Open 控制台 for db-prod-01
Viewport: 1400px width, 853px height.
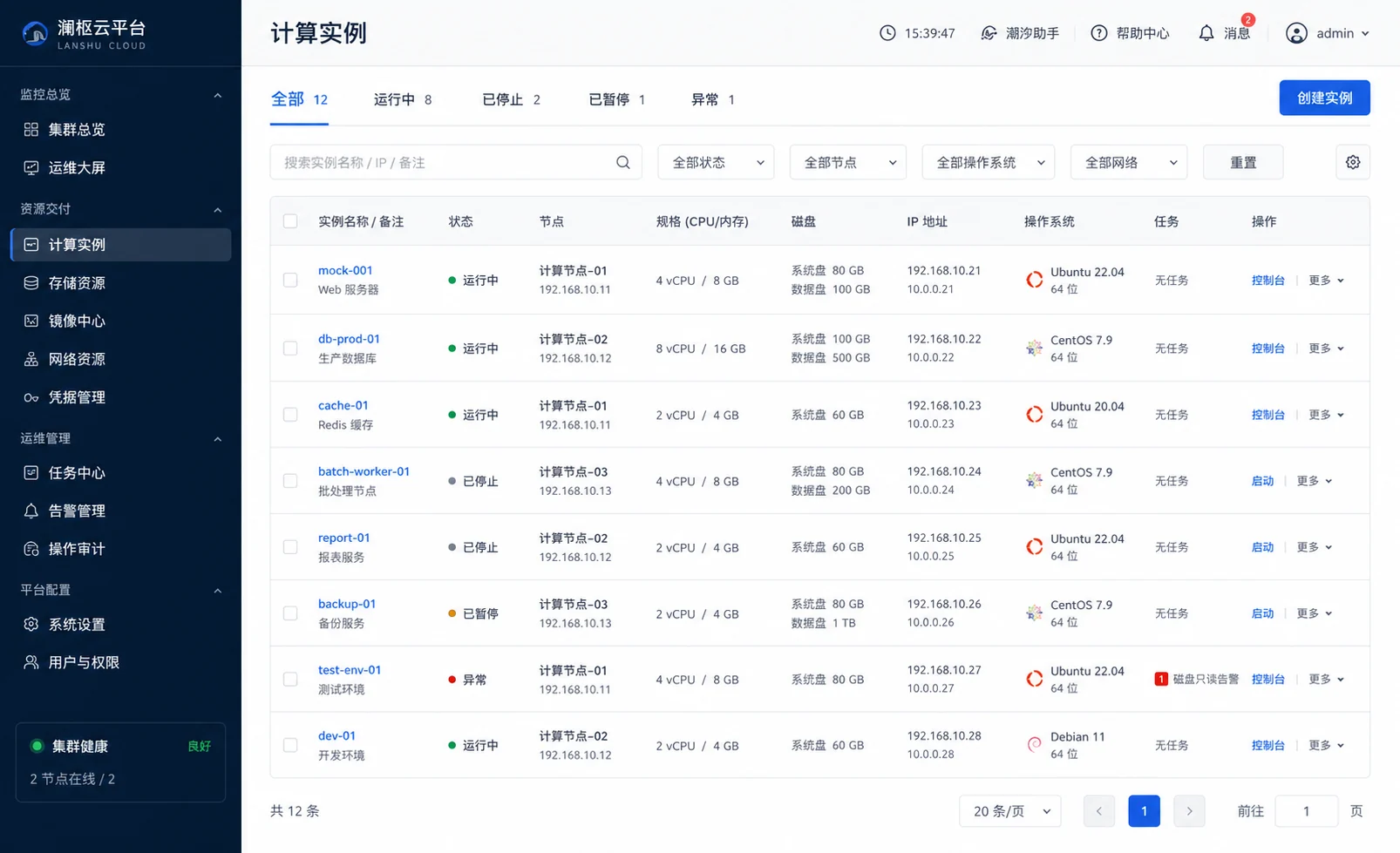coord(1268,349)
